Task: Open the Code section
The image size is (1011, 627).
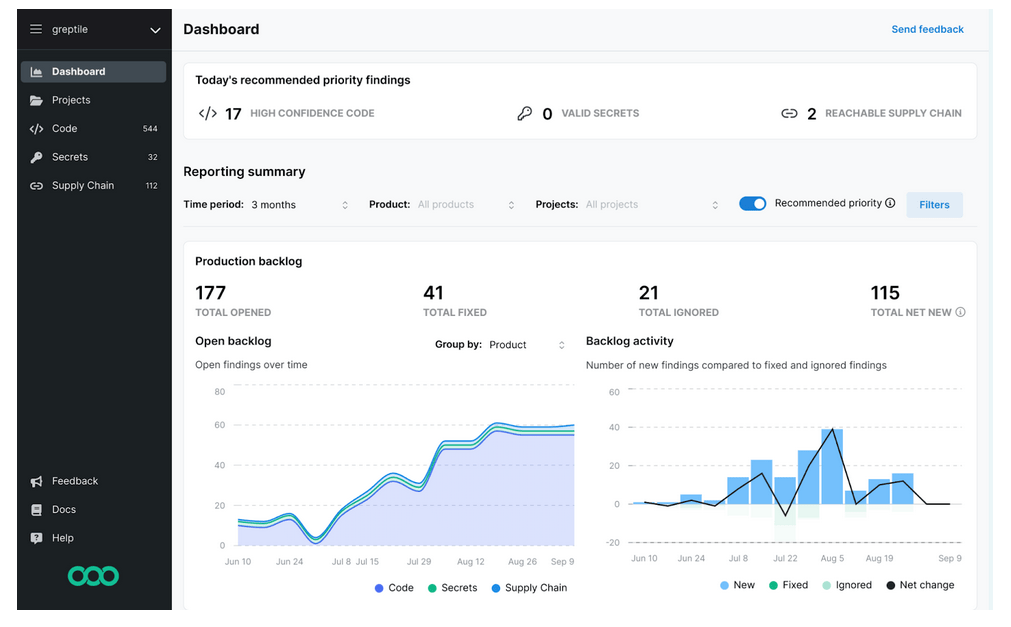Action: click(93, 128)
